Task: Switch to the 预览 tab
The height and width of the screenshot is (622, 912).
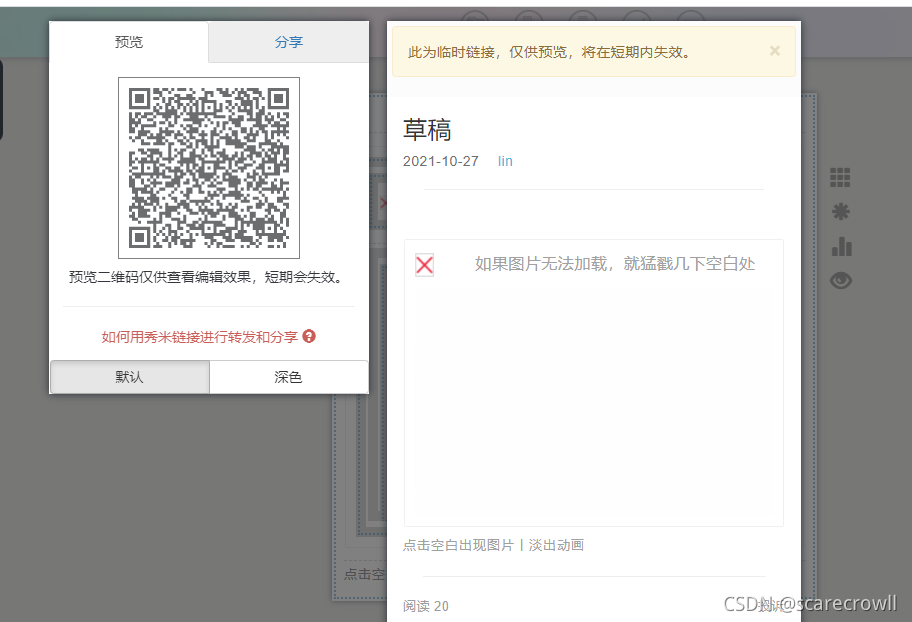Action: point(129,42)
